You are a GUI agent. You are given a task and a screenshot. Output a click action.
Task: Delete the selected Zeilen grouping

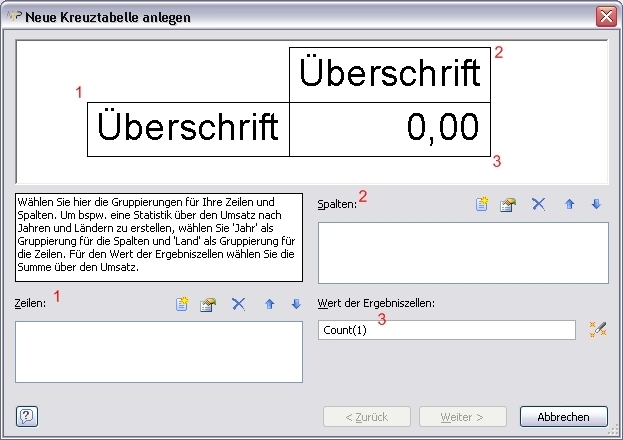(x=238, y=304)
